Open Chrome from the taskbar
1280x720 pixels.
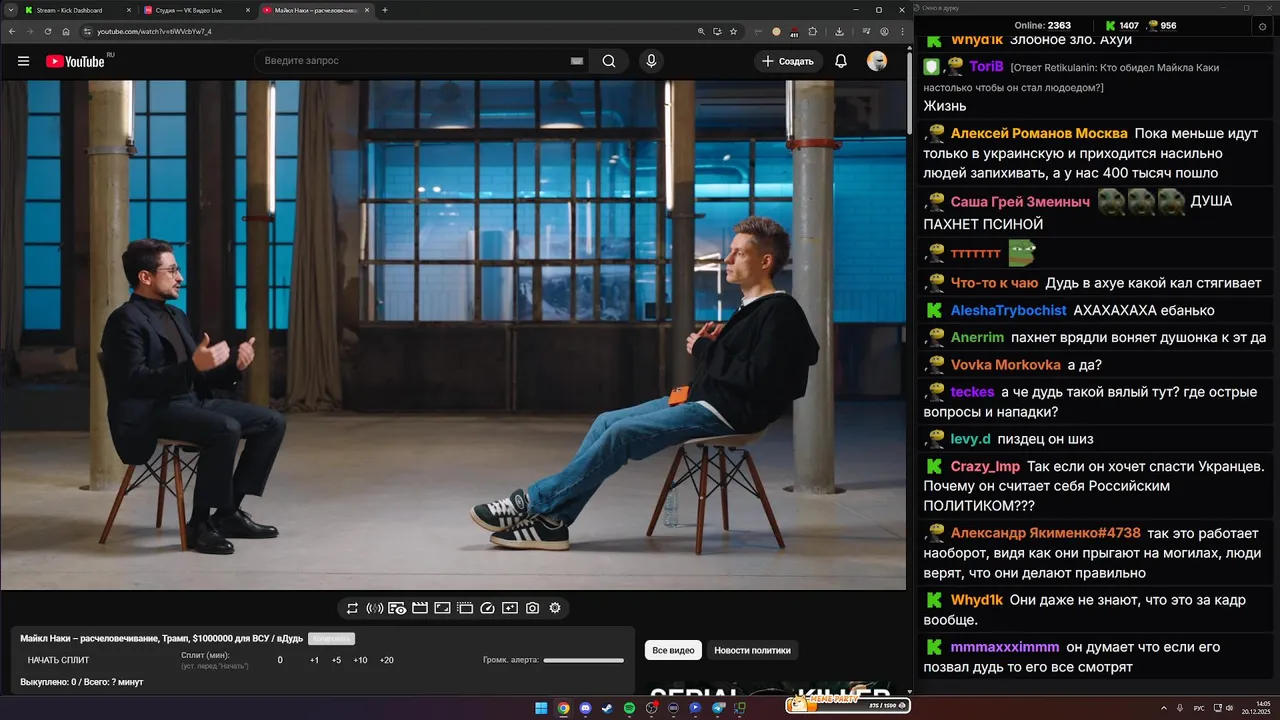coord(563,708)
